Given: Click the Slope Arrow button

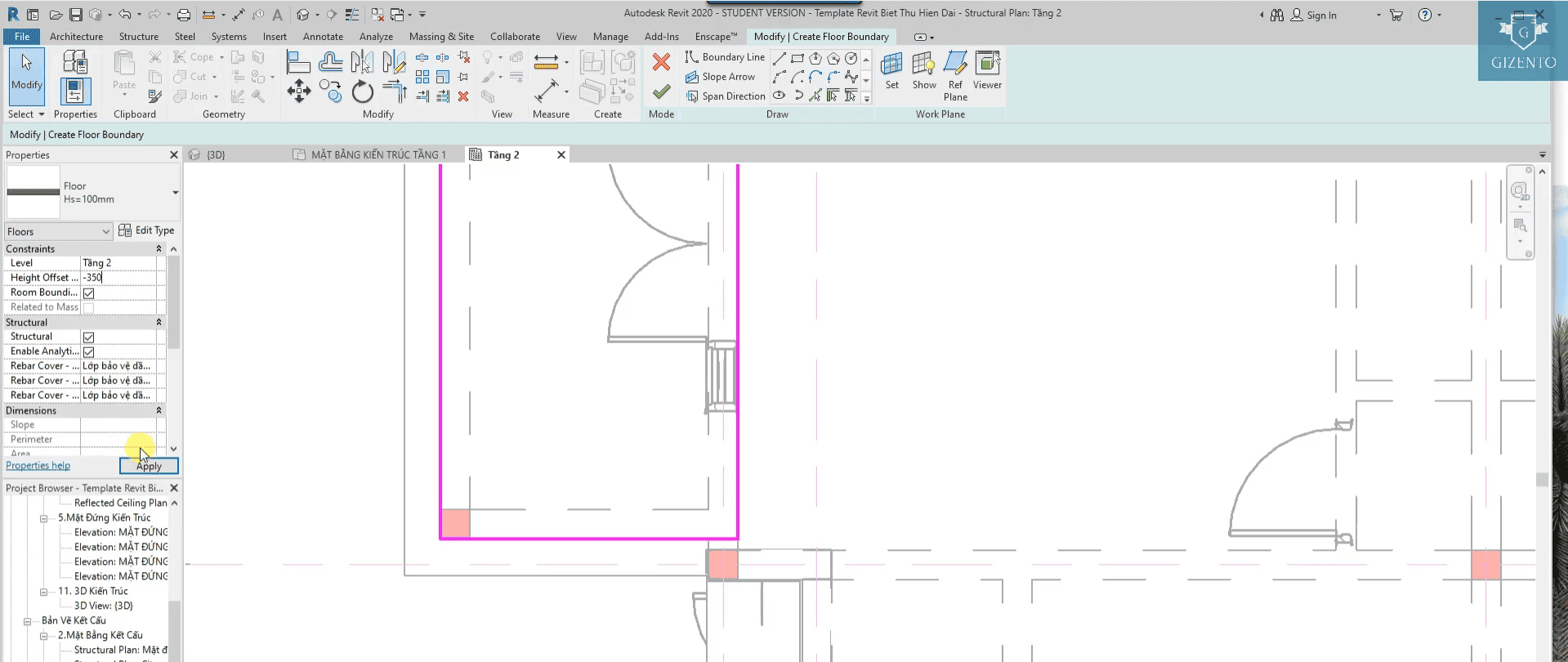Looking at the screenshot, I should (720, 77).
